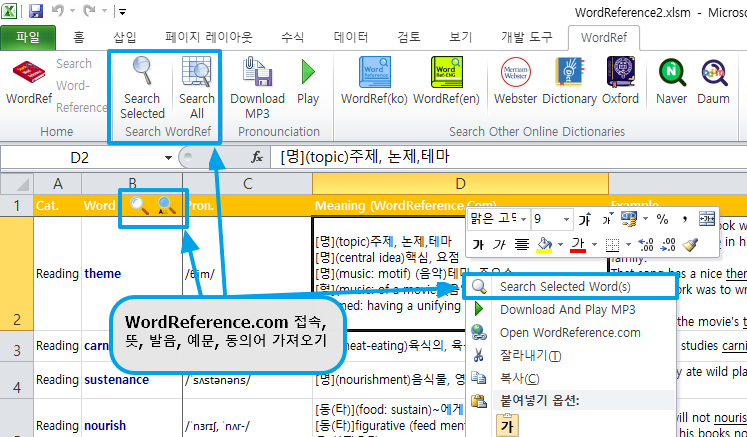Open Customize Quick Access Toolbar dropdown
This screenshot has width=747, height=437.
tap(122, 12)
